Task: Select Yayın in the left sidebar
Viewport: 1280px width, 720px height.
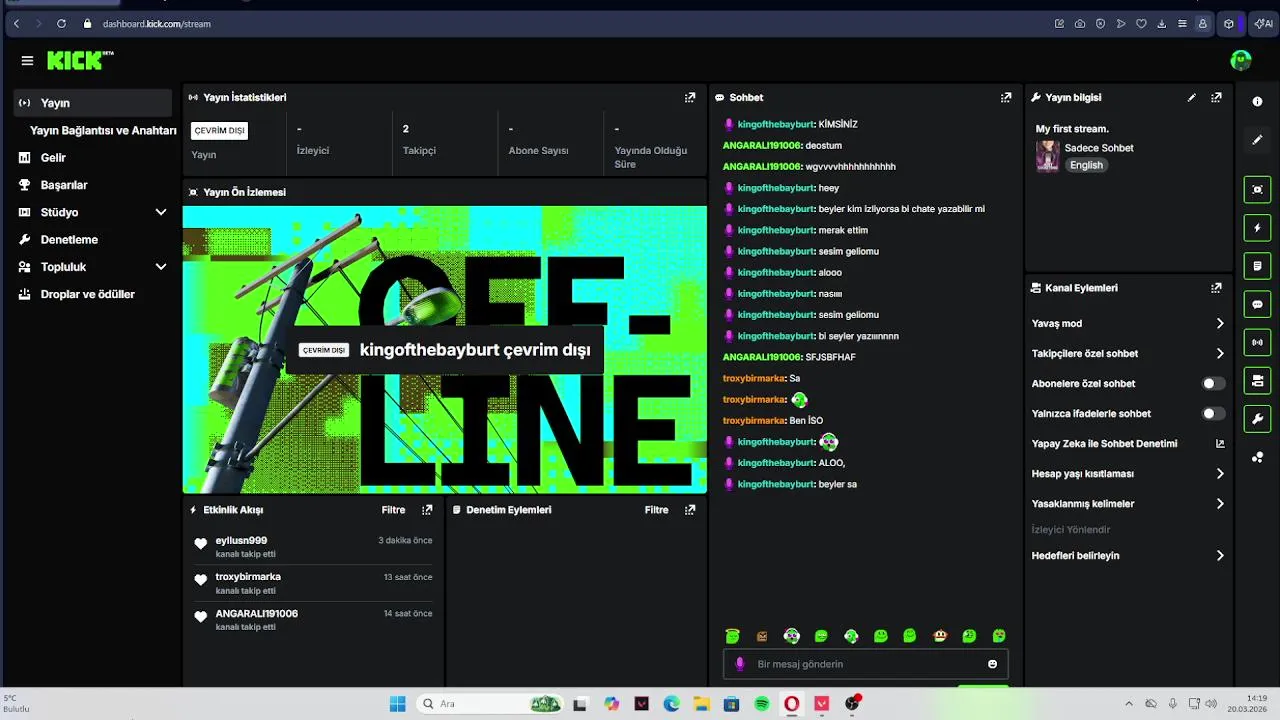Action: point(92,103)
